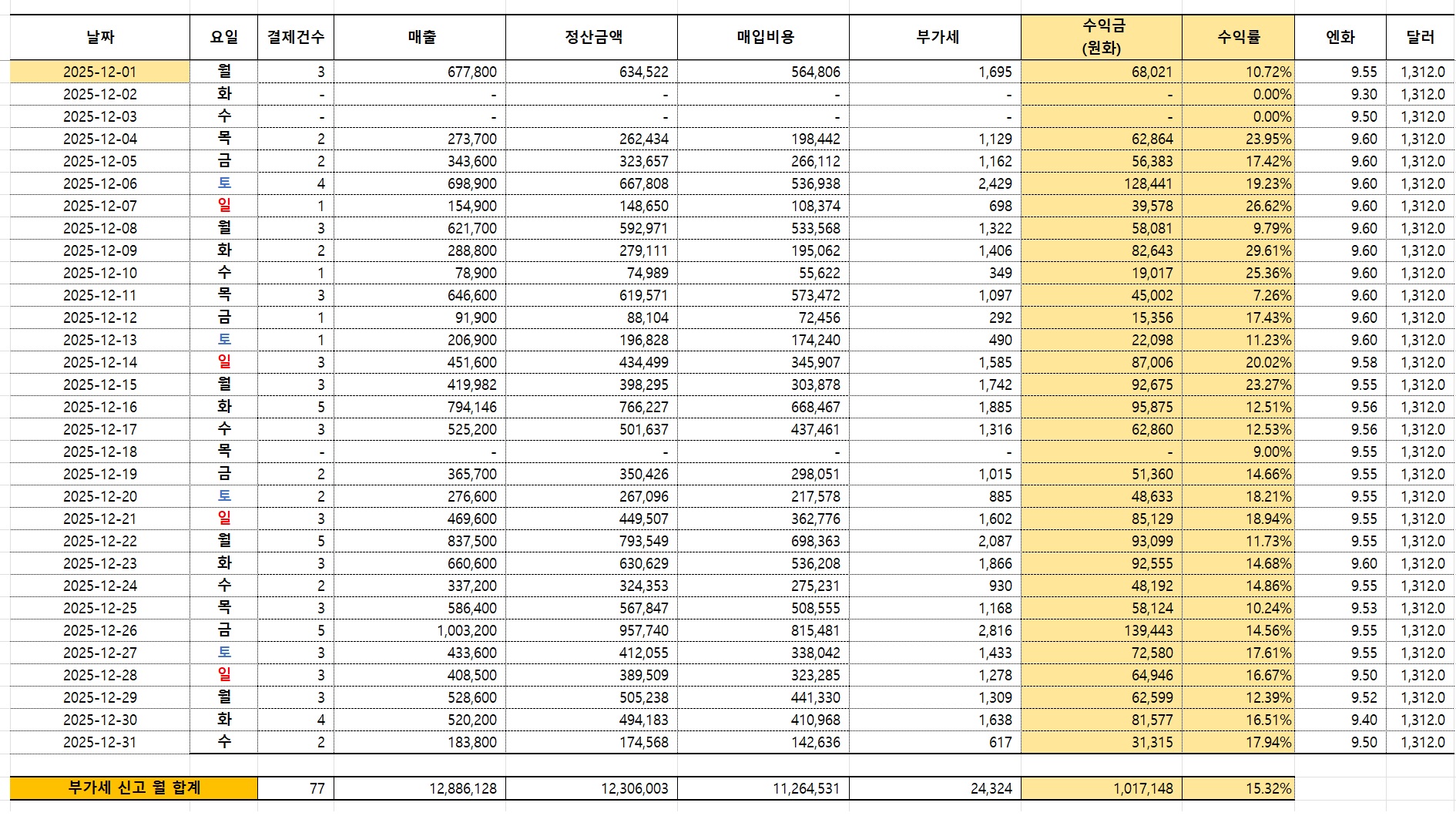
Task: Select the overall 15.32% profit rate cell
Action: (1238, 788)
